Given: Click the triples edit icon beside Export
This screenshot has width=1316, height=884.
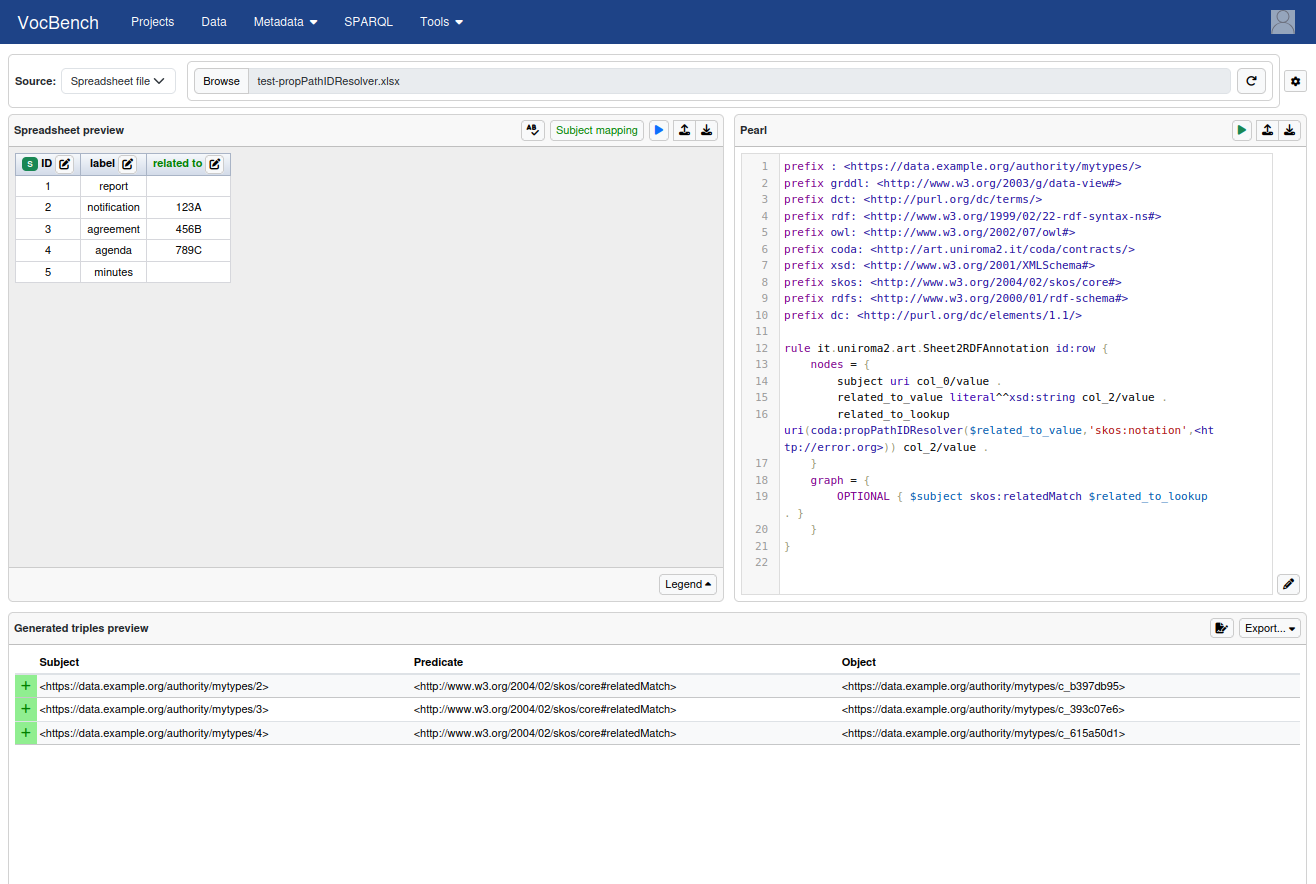Looking at the screenshot, I should tap(1221, 628).
